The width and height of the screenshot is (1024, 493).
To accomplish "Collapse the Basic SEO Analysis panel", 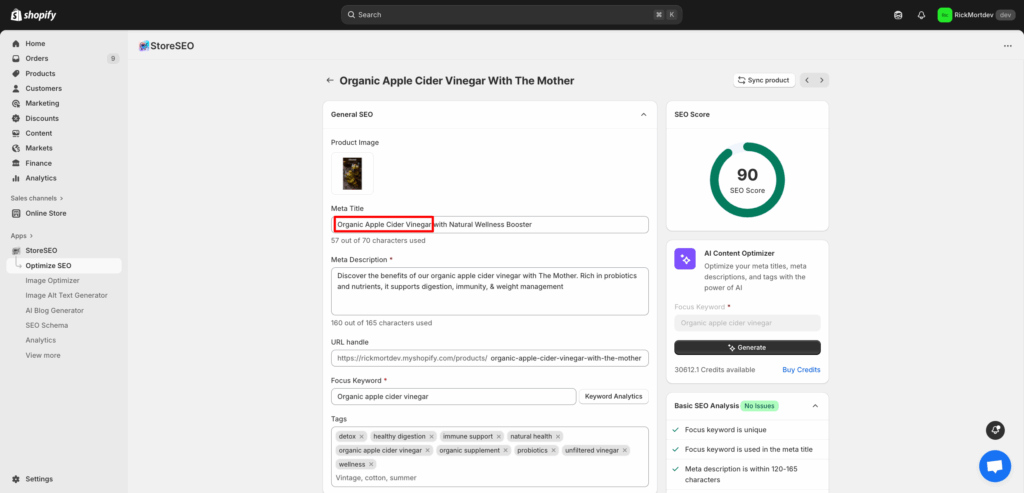I will 815,406.
